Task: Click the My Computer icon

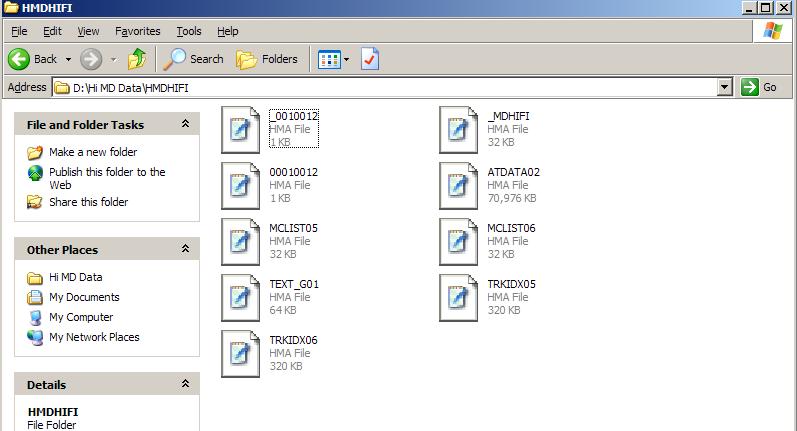Action: (35, 318)
